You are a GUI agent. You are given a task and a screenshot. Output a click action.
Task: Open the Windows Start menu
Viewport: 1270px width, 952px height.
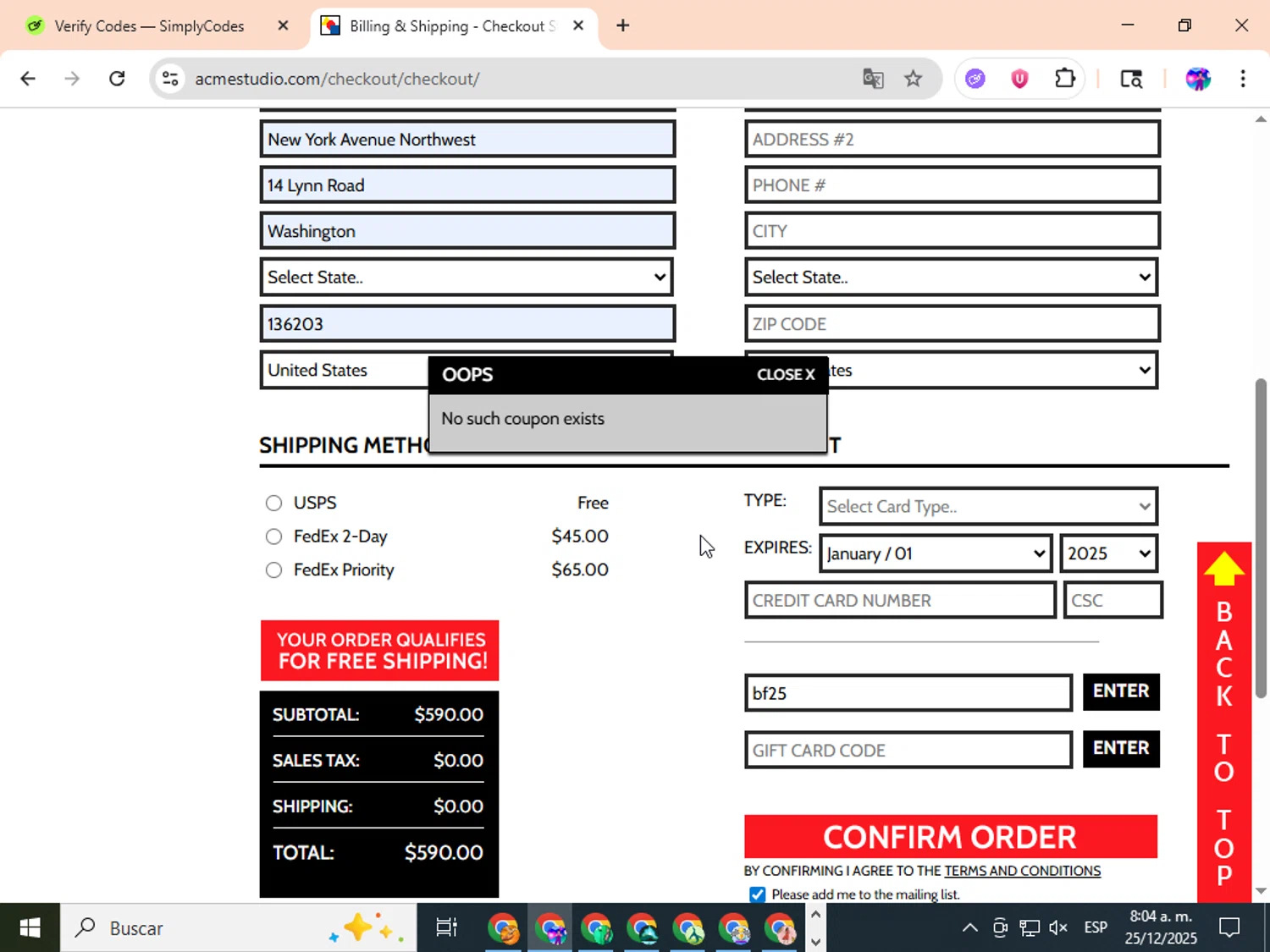point(30,928)
